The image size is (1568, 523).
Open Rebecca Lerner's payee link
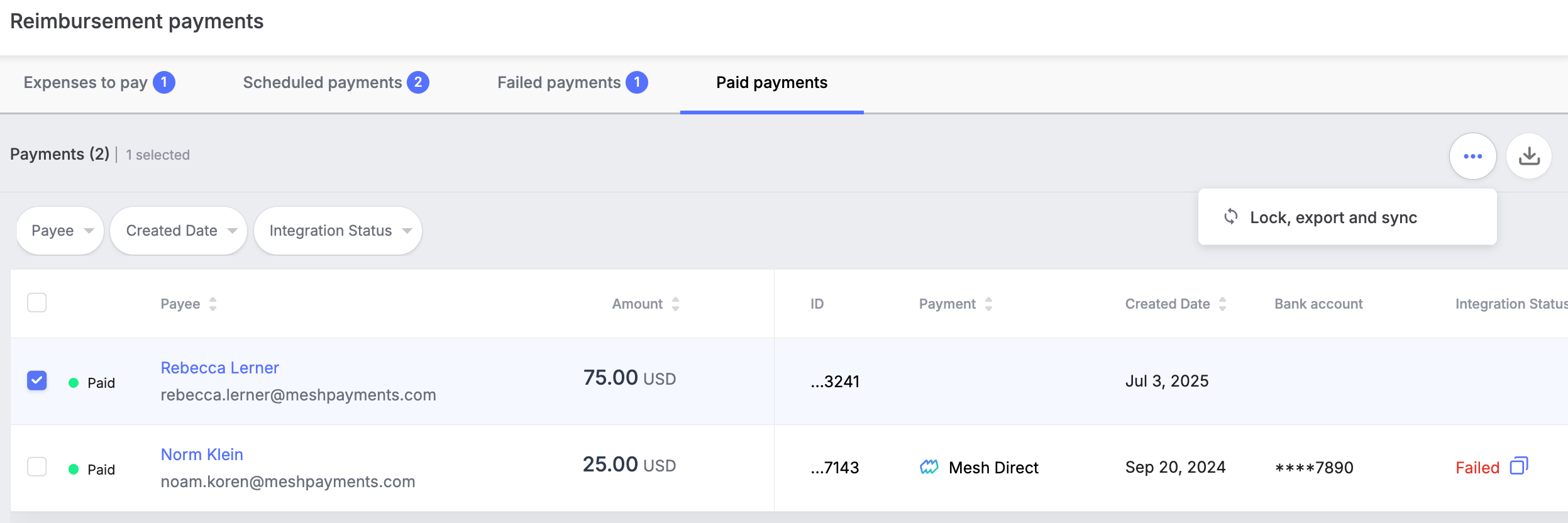point(219,368)
